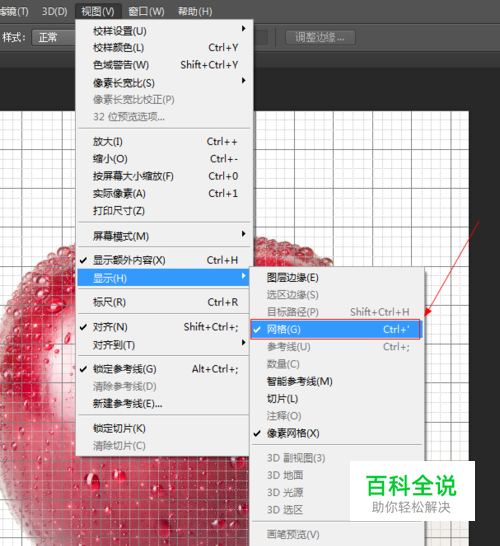Expand 对齐到(T) submenu
The height and width of the screenshot is (546, 500).
pos(164,345)
